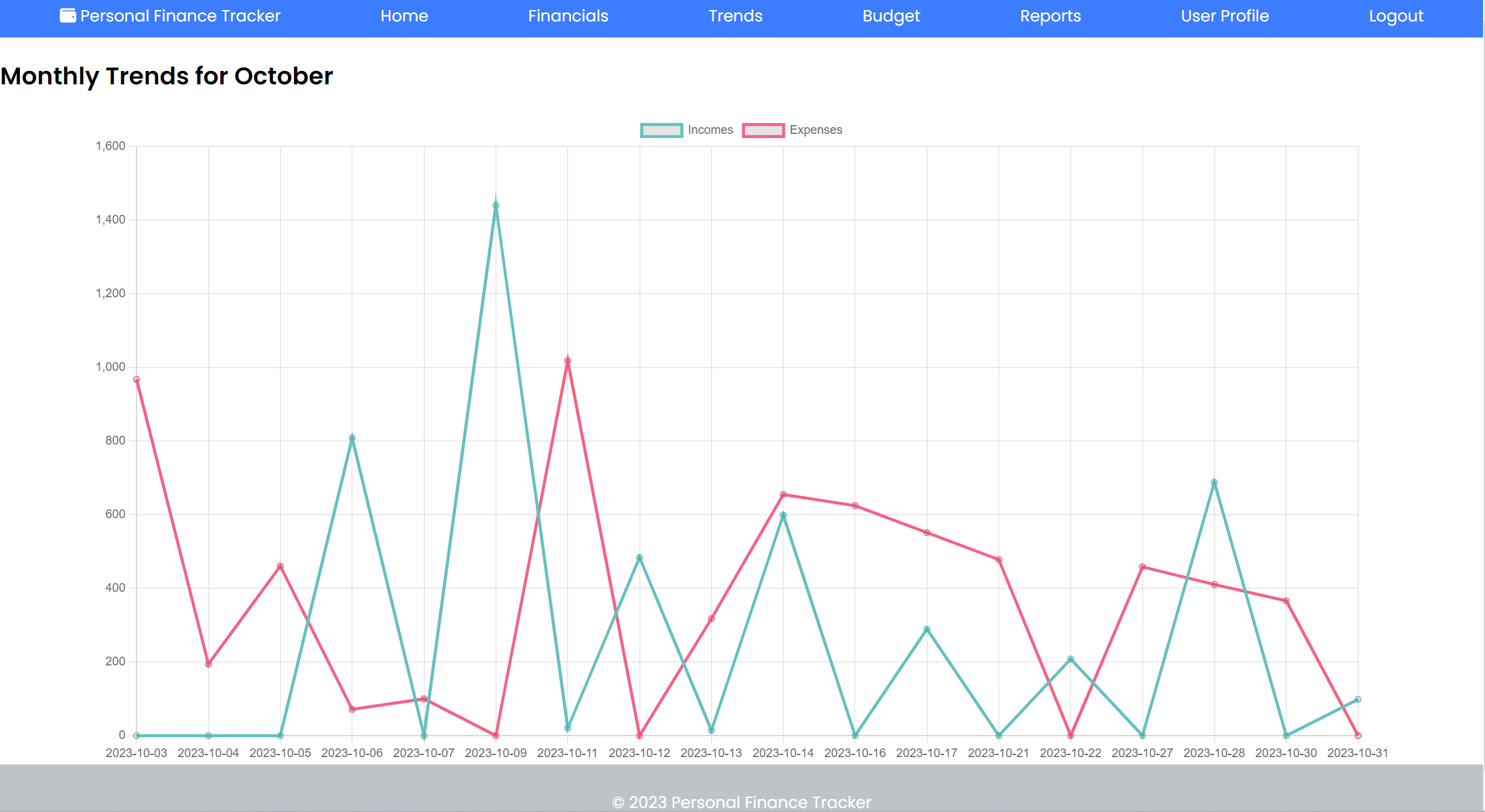
Task: Click the Expenses point on 2023-10-30
Action: point(1286,601)
